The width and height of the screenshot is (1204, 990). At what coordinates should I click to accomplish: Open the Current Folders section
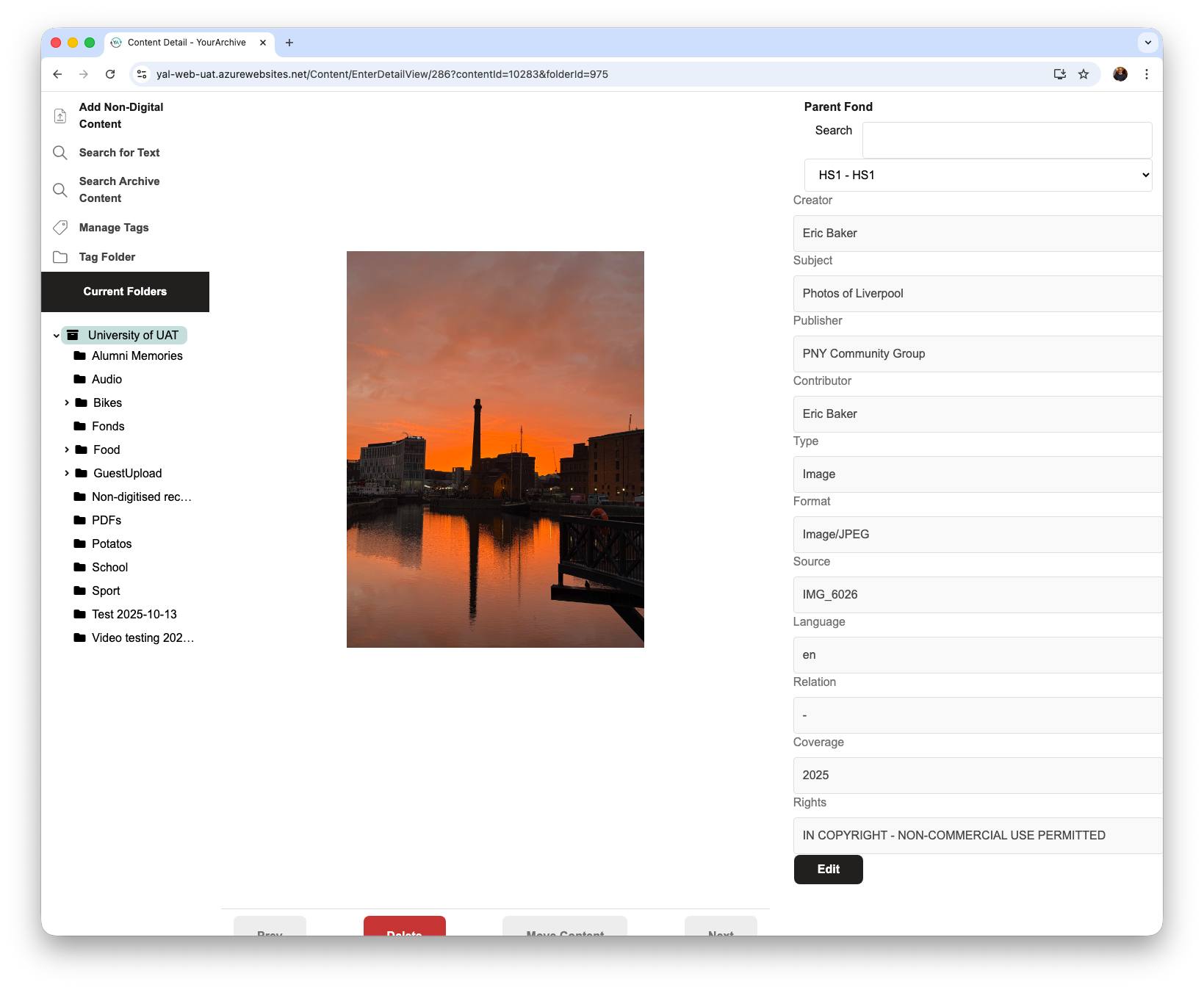[x=125, y=292]
